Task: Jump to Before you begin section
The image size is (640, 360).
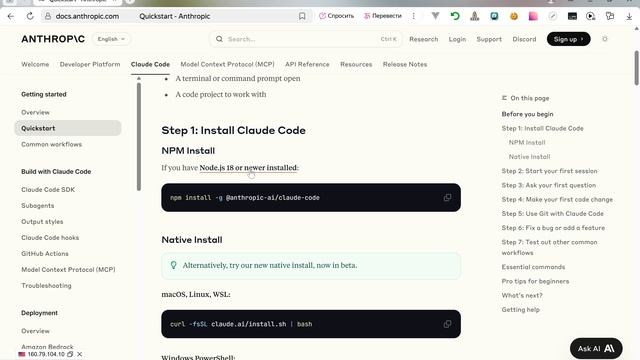Action: (x=527, y=114)
